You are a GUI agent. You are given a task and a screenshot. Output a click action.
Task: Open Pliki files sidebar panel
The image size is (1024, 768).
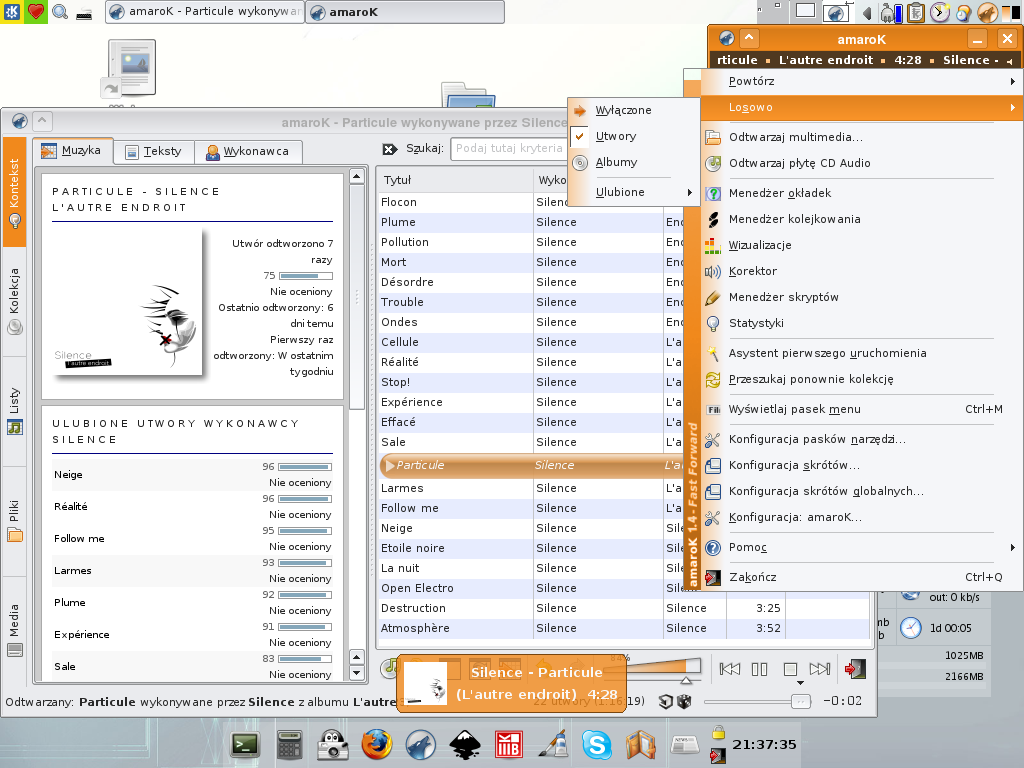(14, 521)
